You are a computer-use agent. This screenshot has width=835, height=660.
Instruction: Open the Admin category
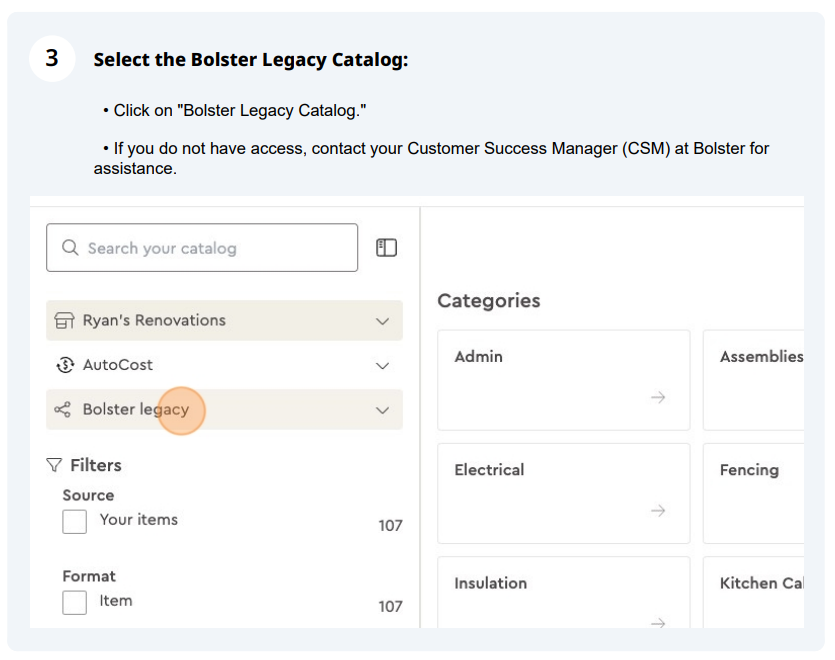click(x=564, y=380)
